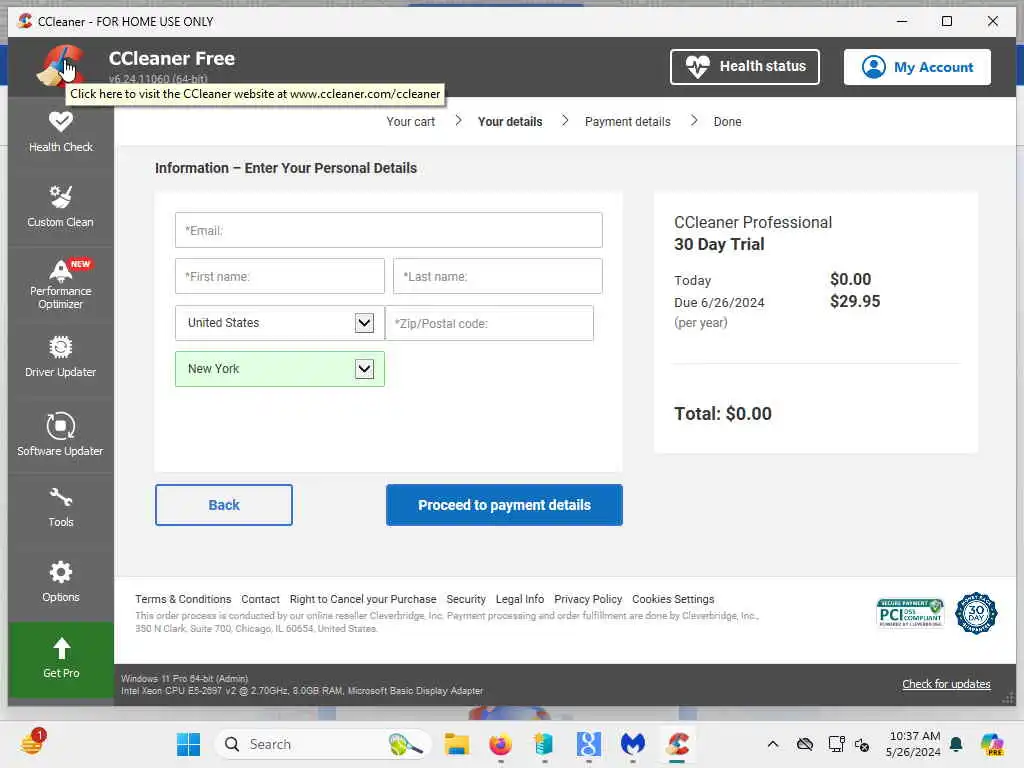This screenshot has height=768, width=1024.
Task: Click the Google app icon on the taskbar
Action: coord(588,744)
